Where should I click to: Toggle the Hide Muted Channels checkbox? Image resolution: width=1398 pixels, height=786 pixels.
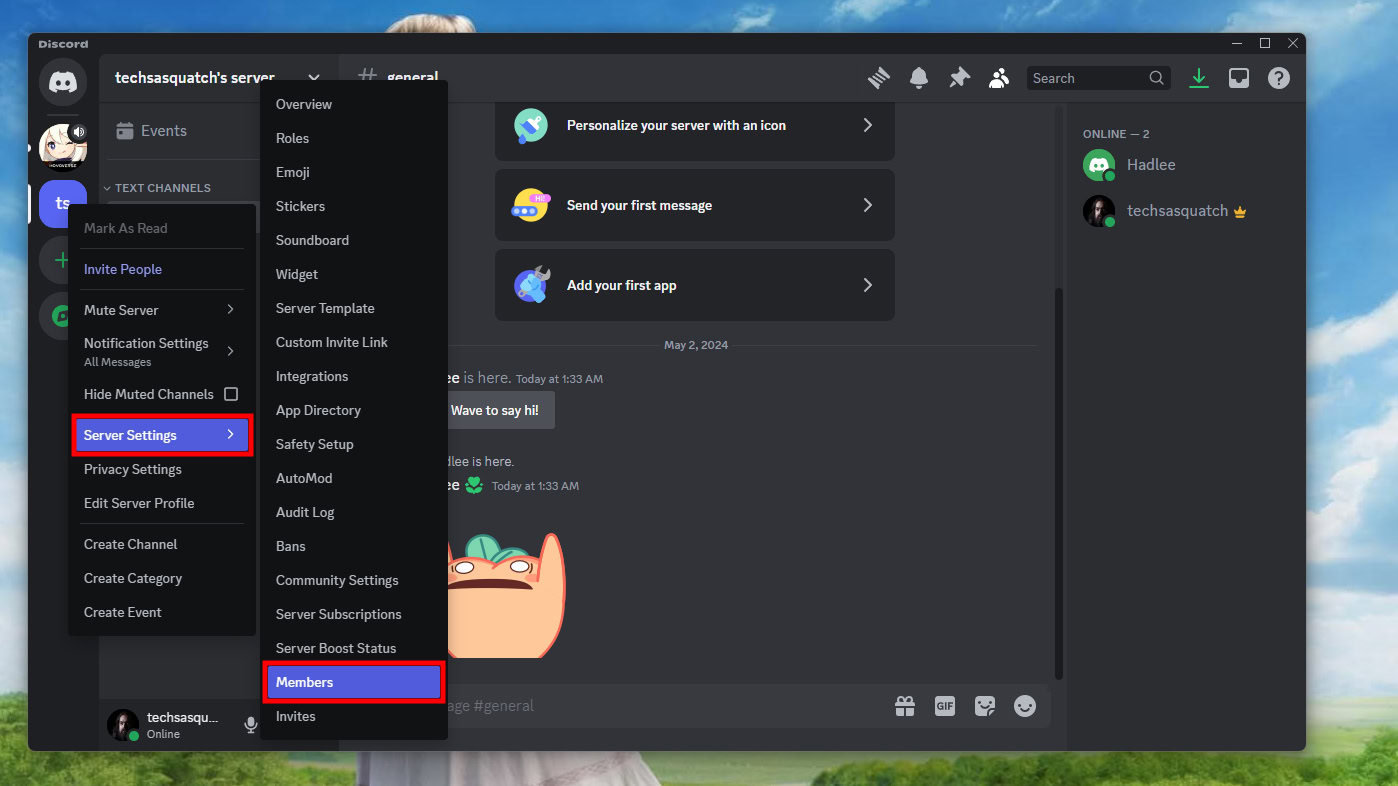pos(231,394)
